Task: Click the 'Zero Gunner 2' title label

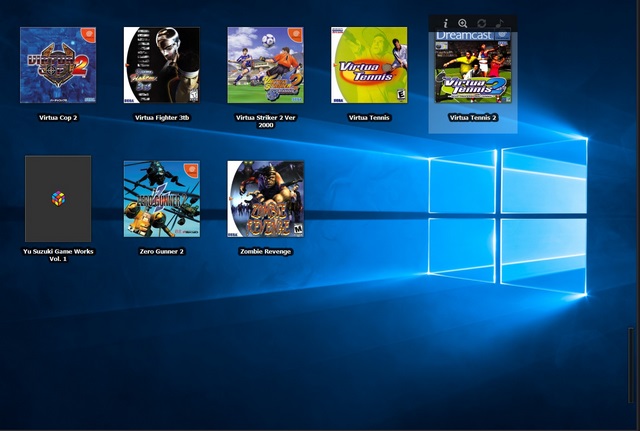Action: [162, 251]
